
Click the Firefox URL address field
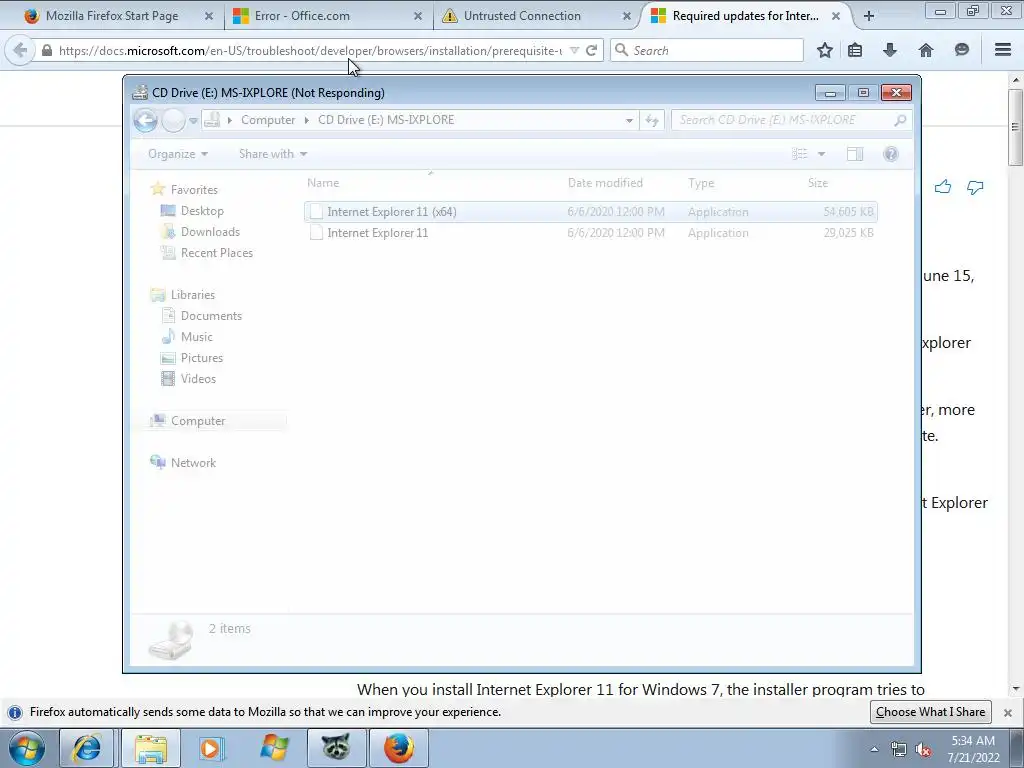pyautogui.click(x=310, y=50)
